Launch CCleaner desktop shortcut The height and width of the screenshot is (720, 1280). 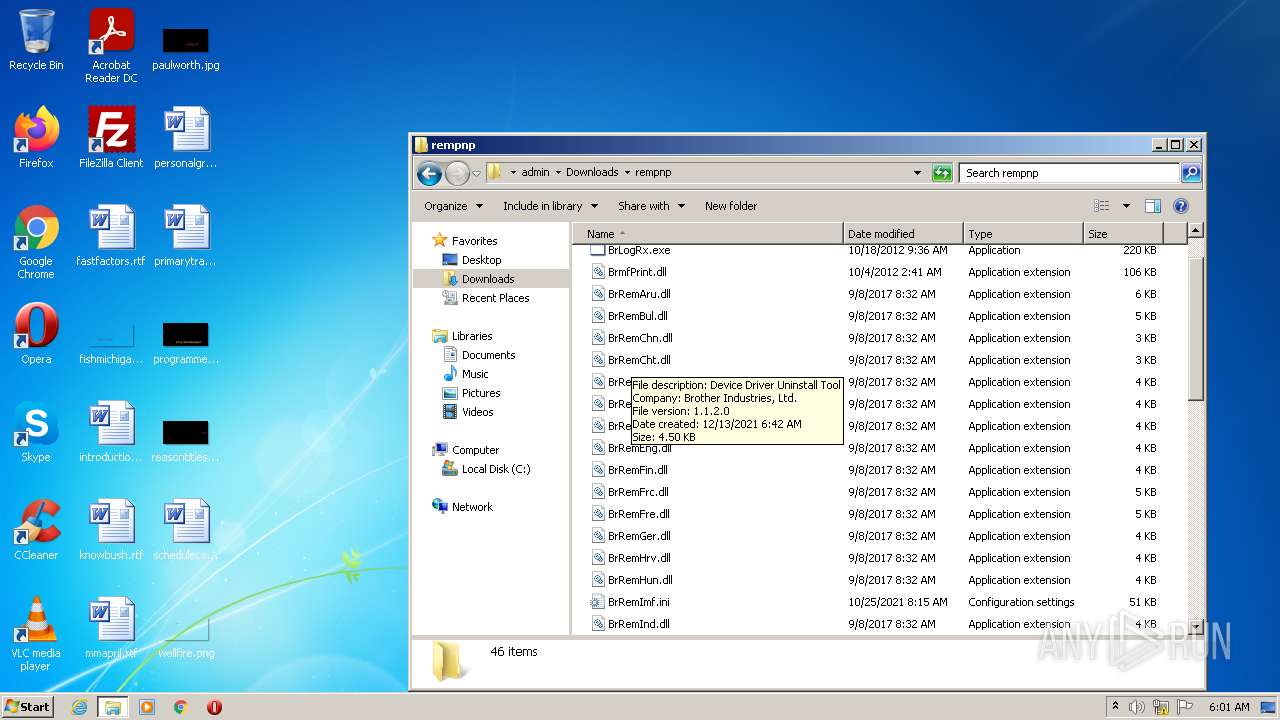pyautogui.click(x=36, y=529)
